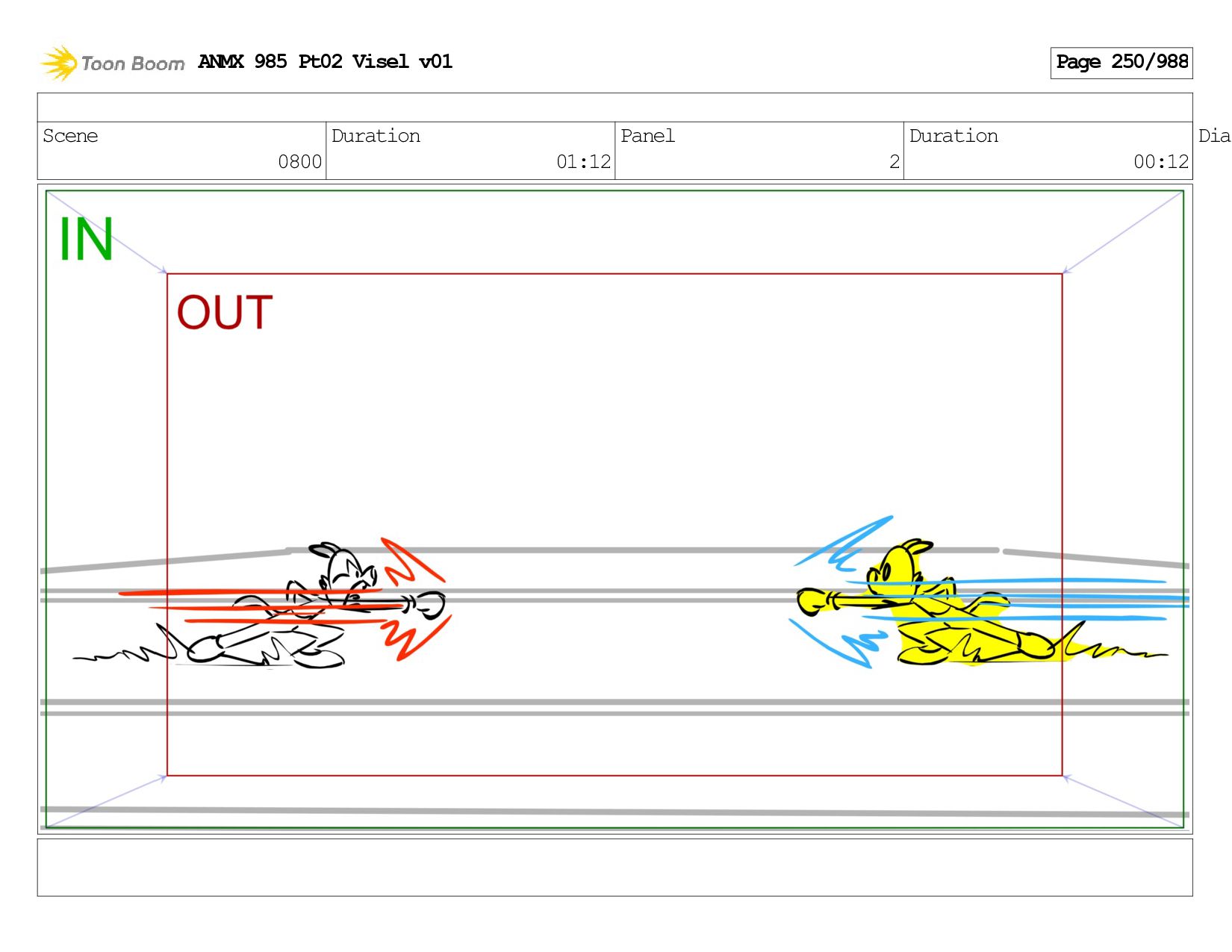
Task: Click the panel number '2'
Action: pyautogui.click(x=894, y=161)
